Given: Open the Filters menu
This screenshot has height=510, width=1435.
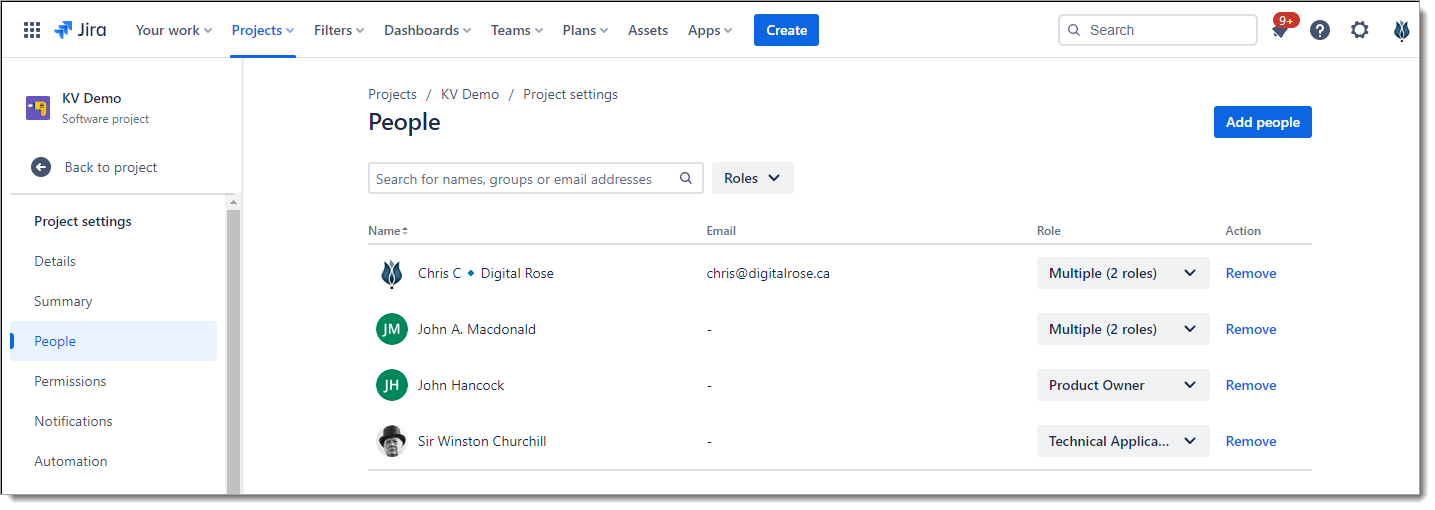Looking at the screenshot, I should coord(338,30).
